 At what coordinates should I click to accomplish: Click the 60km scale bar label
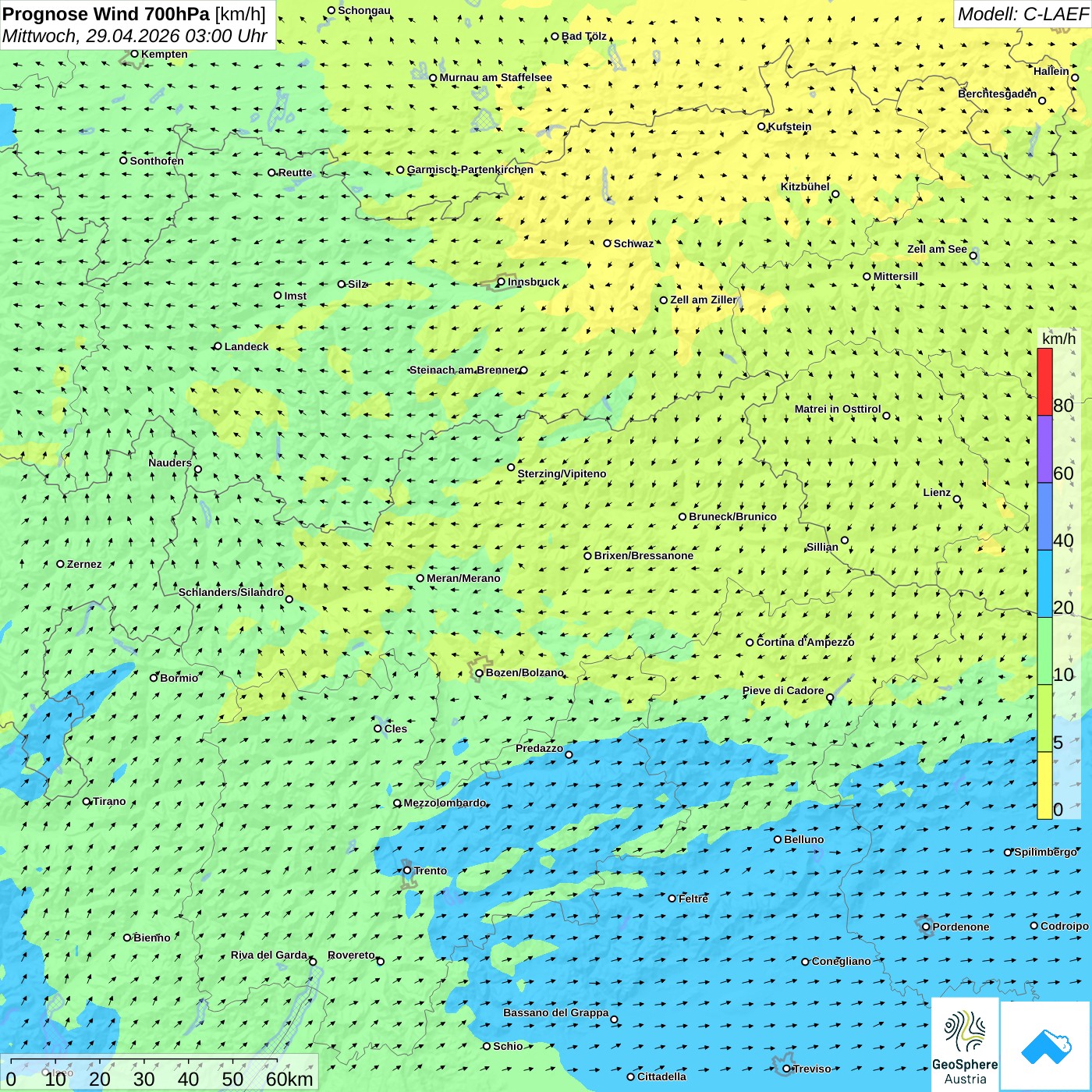pos(289,1079)
